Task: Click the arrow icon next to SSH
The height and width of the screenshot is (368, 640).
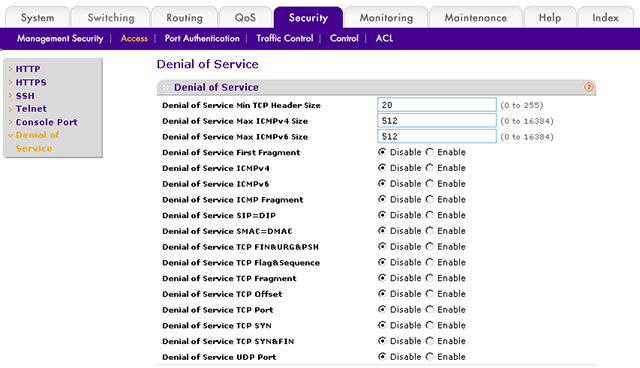Action: click(11, 95)
